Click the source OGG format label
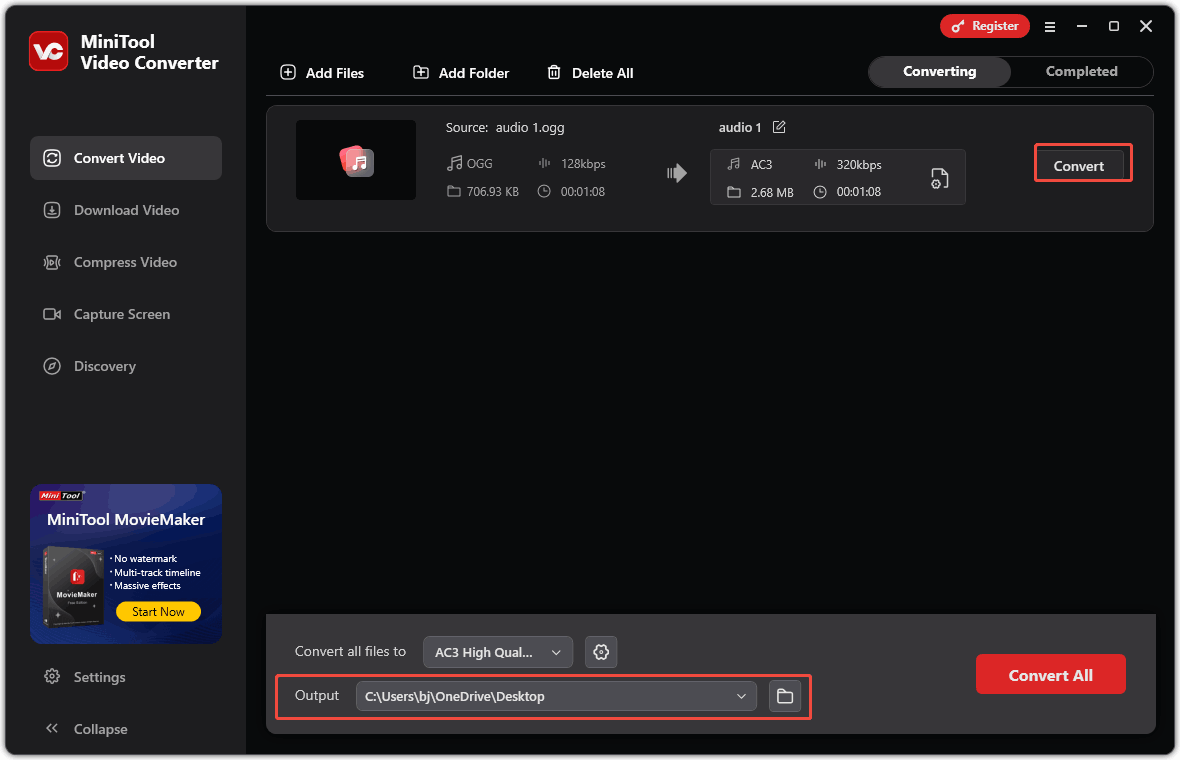The height and width of the screenshot is (760, 1180). click(479, 163)
